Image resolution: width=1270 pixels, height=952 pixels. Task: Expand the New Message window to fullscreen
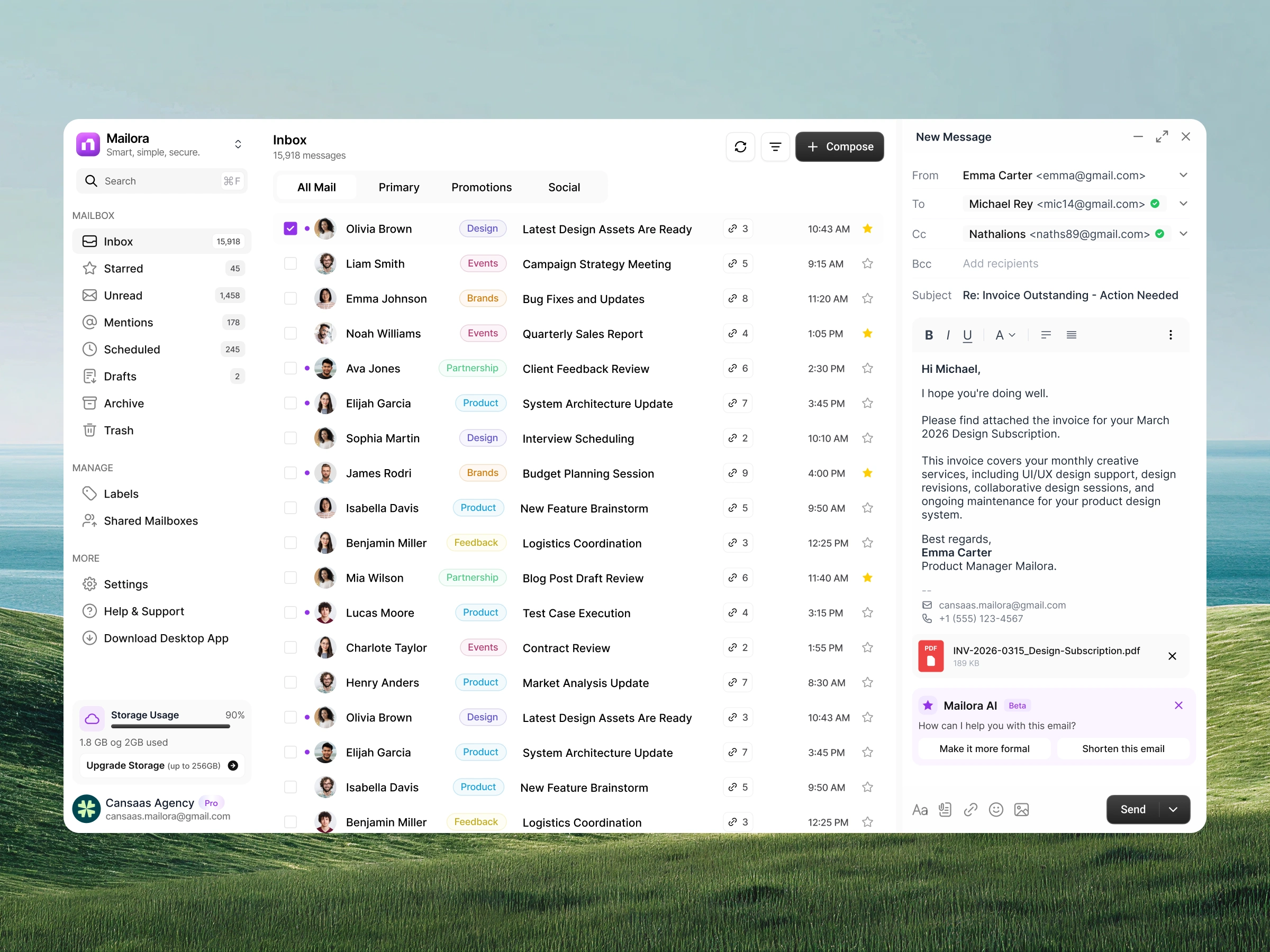(x=1162, y=136)
